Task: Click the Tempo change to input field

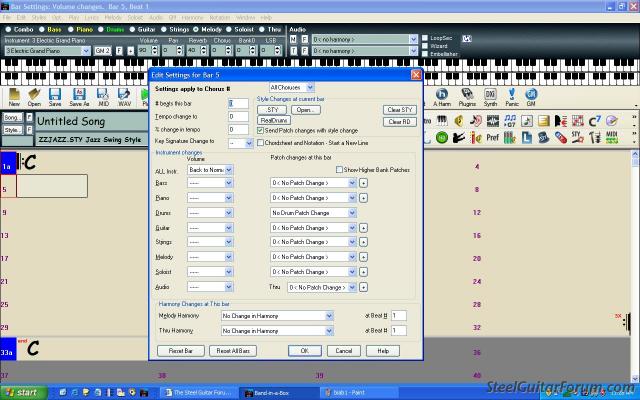Action: 238,116
